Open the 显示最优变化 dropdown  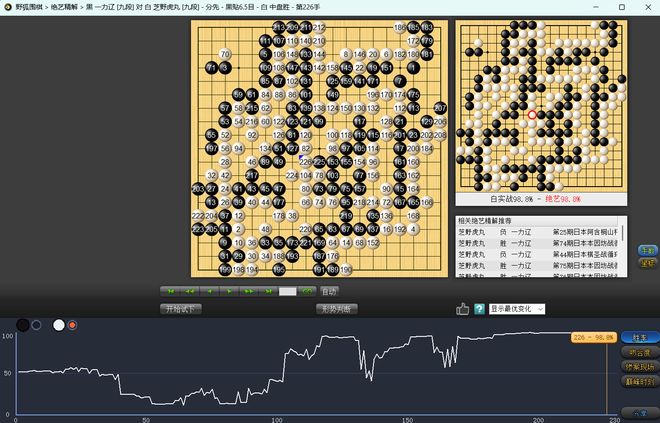[517, 309]
